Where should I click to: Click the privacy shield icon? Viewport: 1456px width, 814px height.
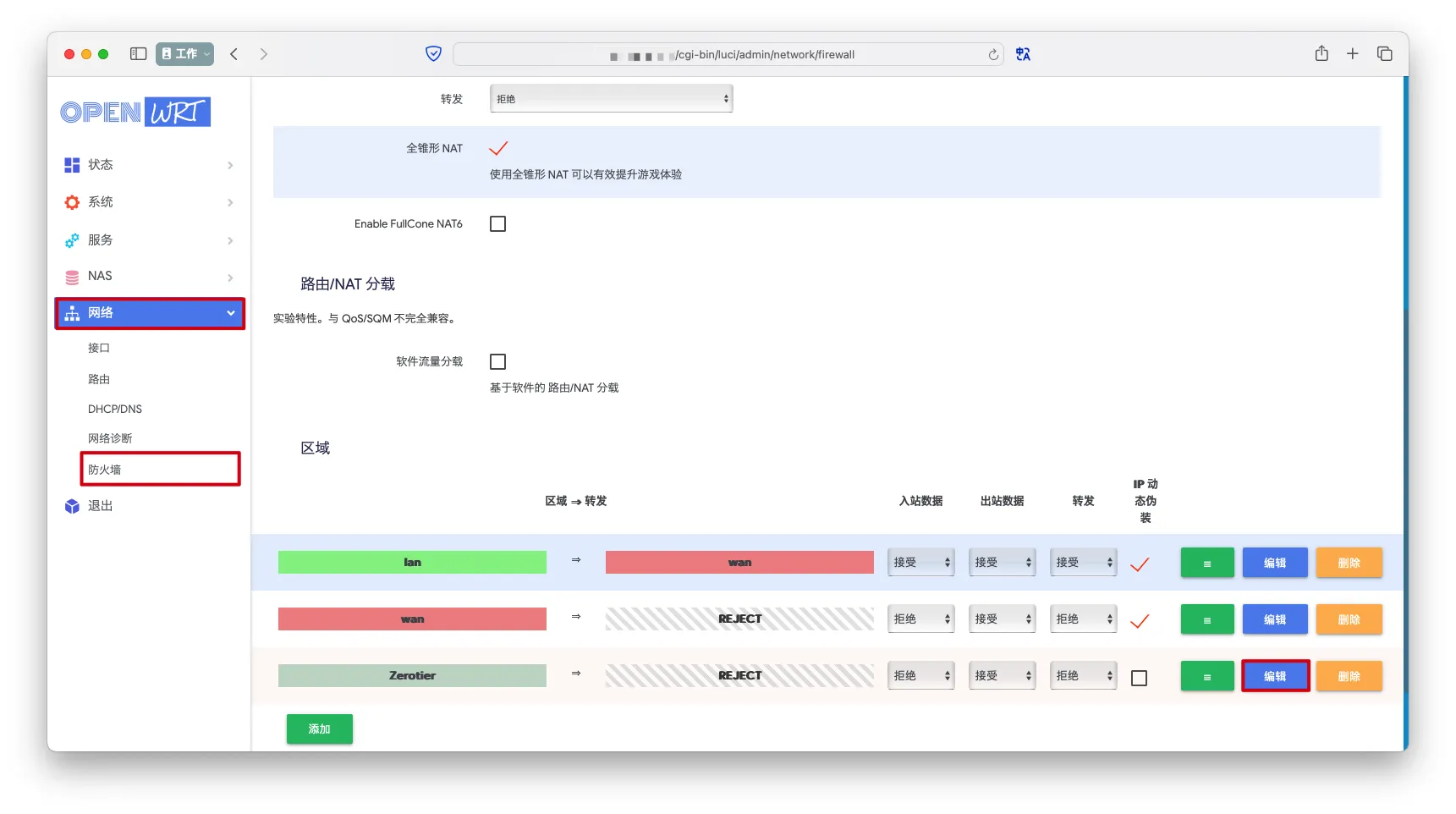point(433,54)
